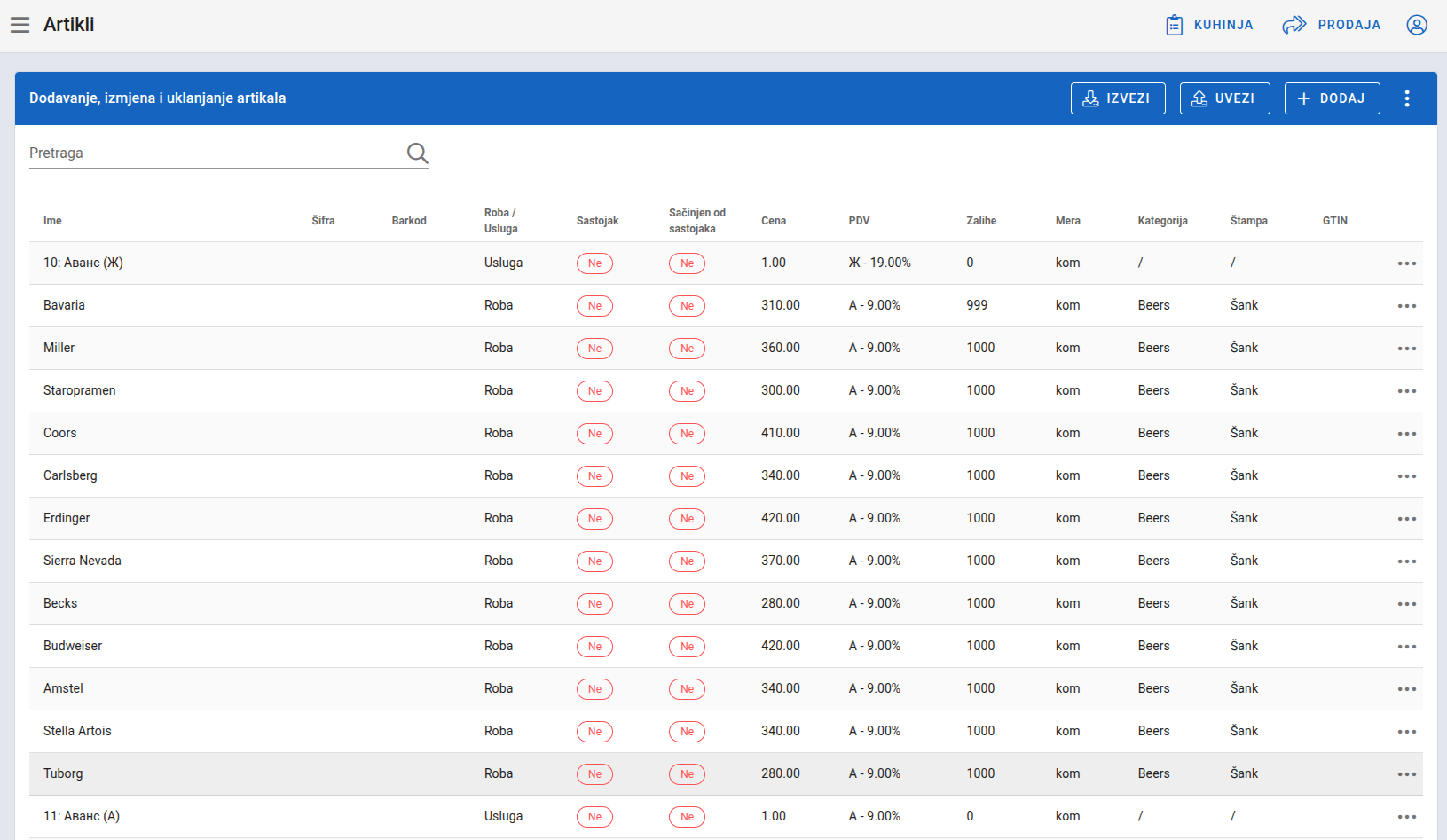The image size is (1447, 840).
Task: Open row options for Budweiser
Action: click(1407, 647)
